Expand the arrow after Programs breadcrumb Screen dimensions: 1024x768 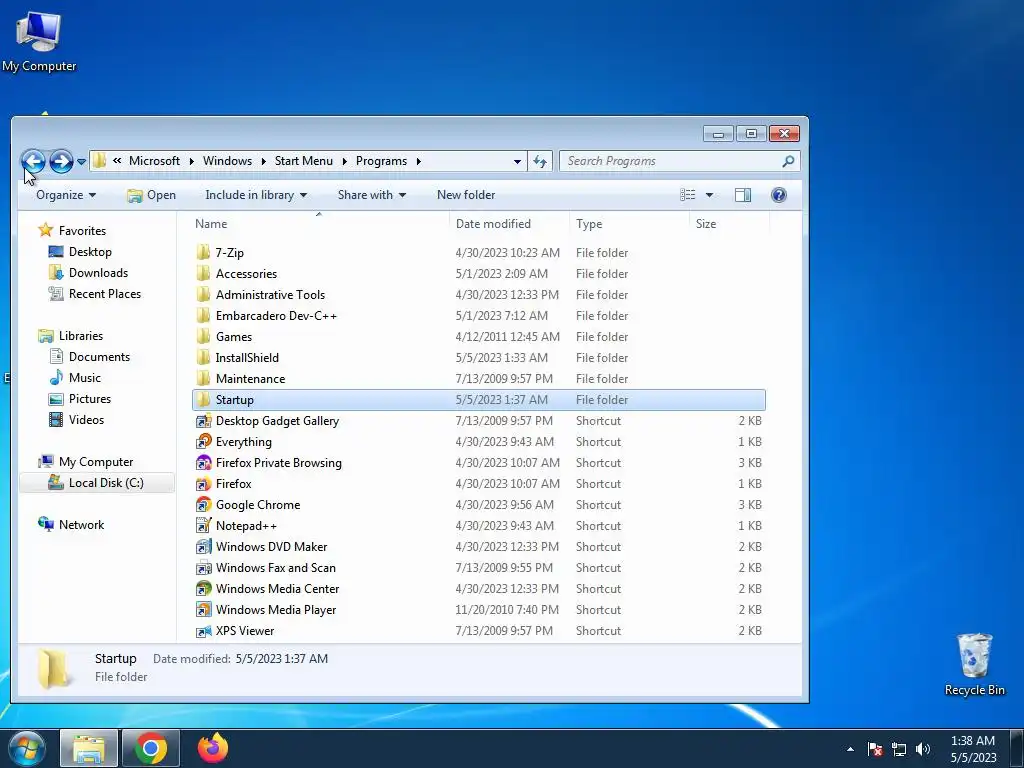[x=418, y=161]
